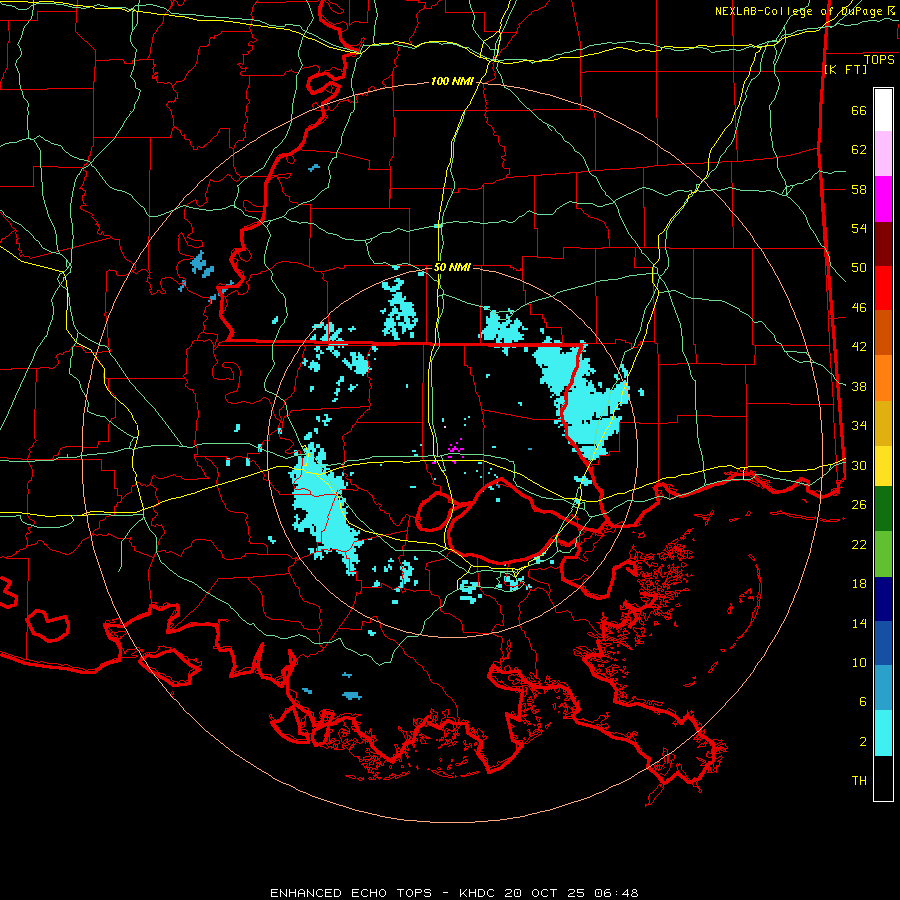Screen dimensions: 900x900
Task: Select the black TH swatch at the legend bottom
Action: [883, 778]
